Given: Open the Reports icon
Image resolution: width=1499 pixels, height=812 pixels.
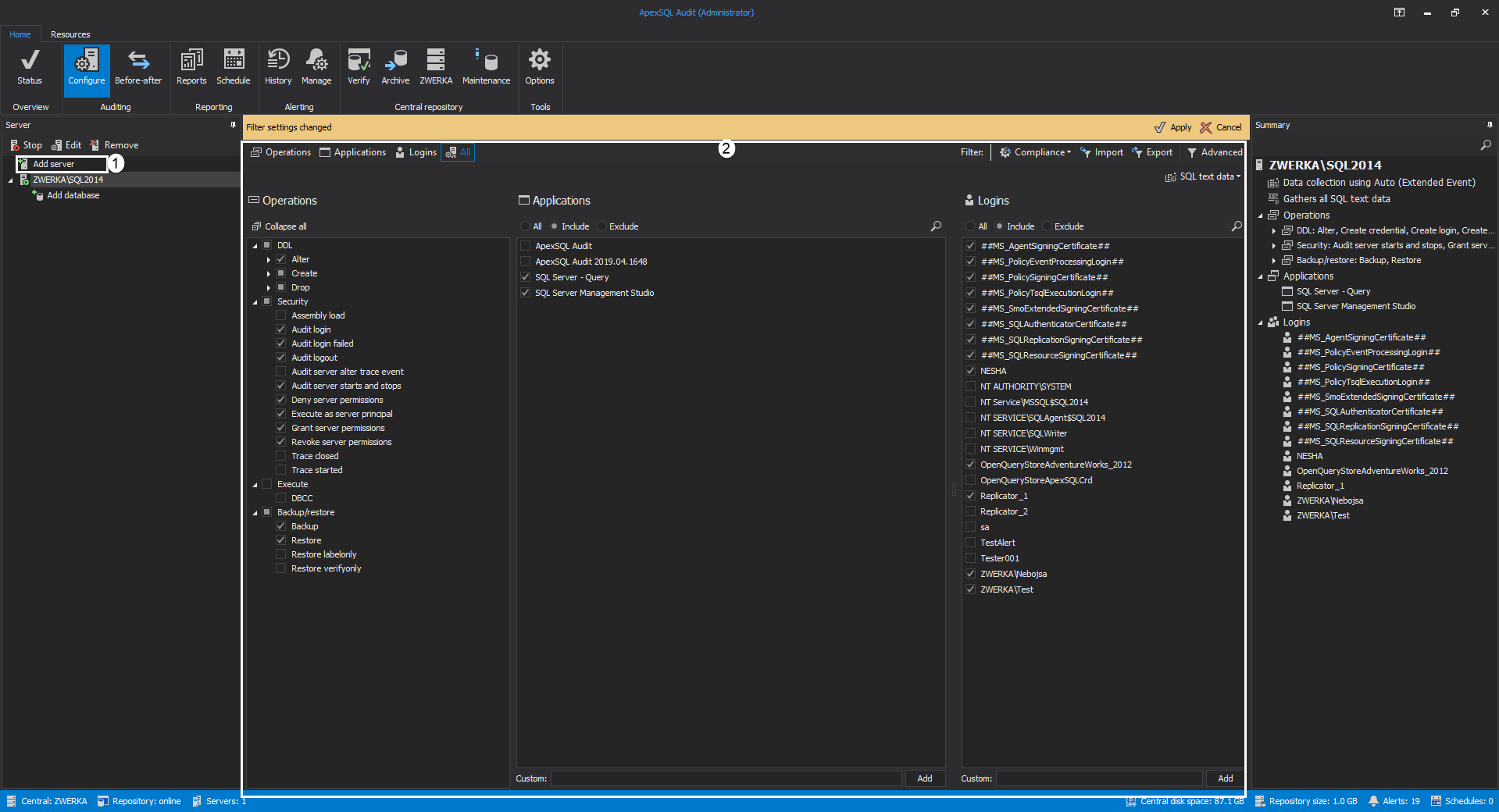Looking at the screenshot, I should [191, 67].
